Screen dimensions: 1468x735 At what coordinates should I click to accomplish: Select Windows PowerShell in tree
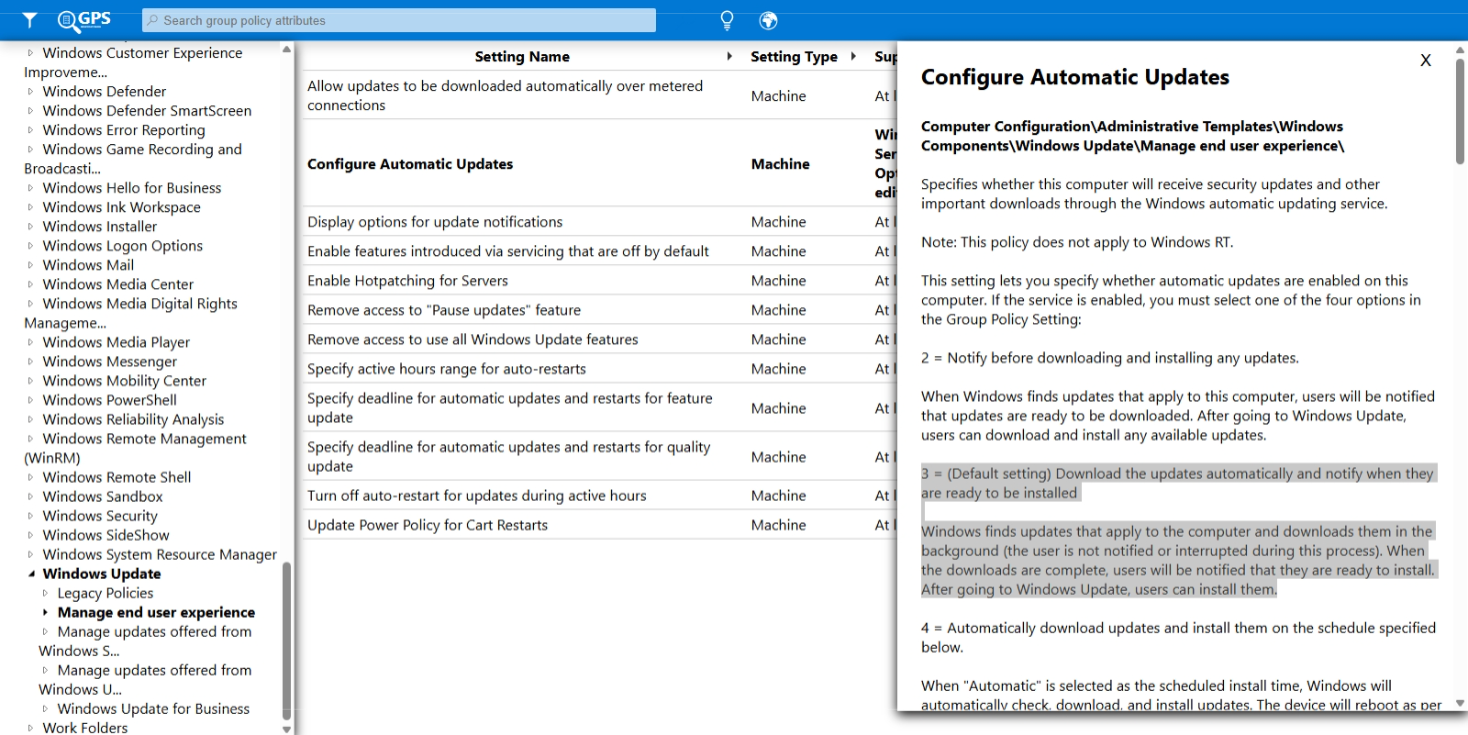click(x=109, y=400)
